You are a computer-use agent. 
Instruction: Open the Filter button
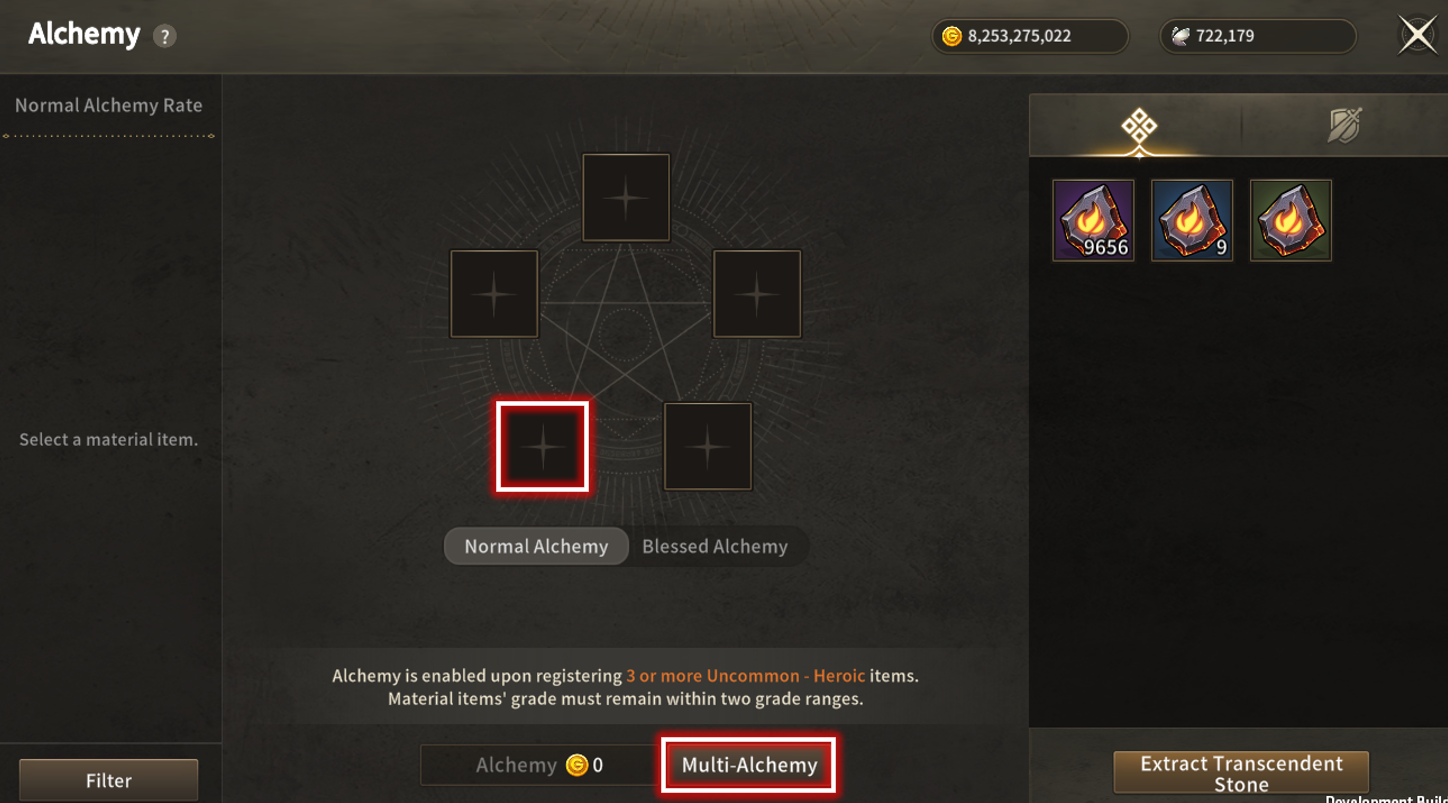pyautogui.click(x=108, y=780)
